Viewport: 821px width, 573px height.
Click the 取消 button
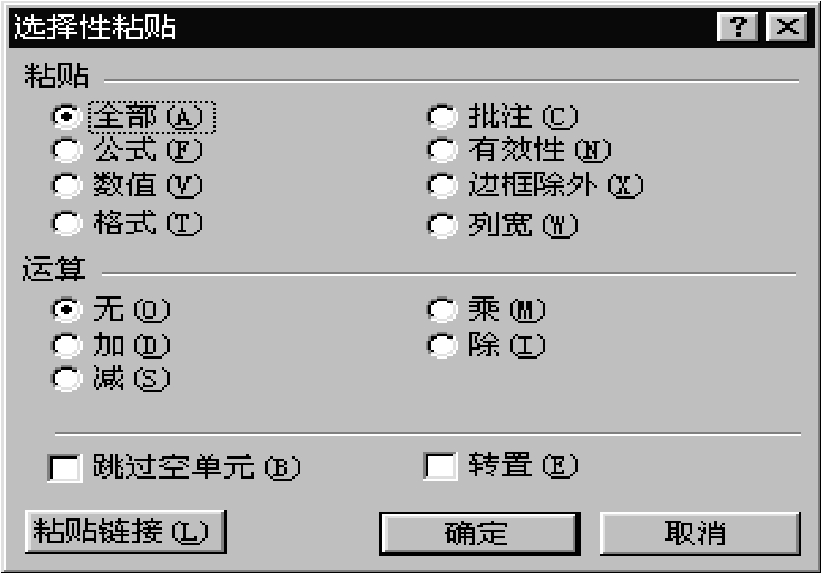(x=699, y=532)
